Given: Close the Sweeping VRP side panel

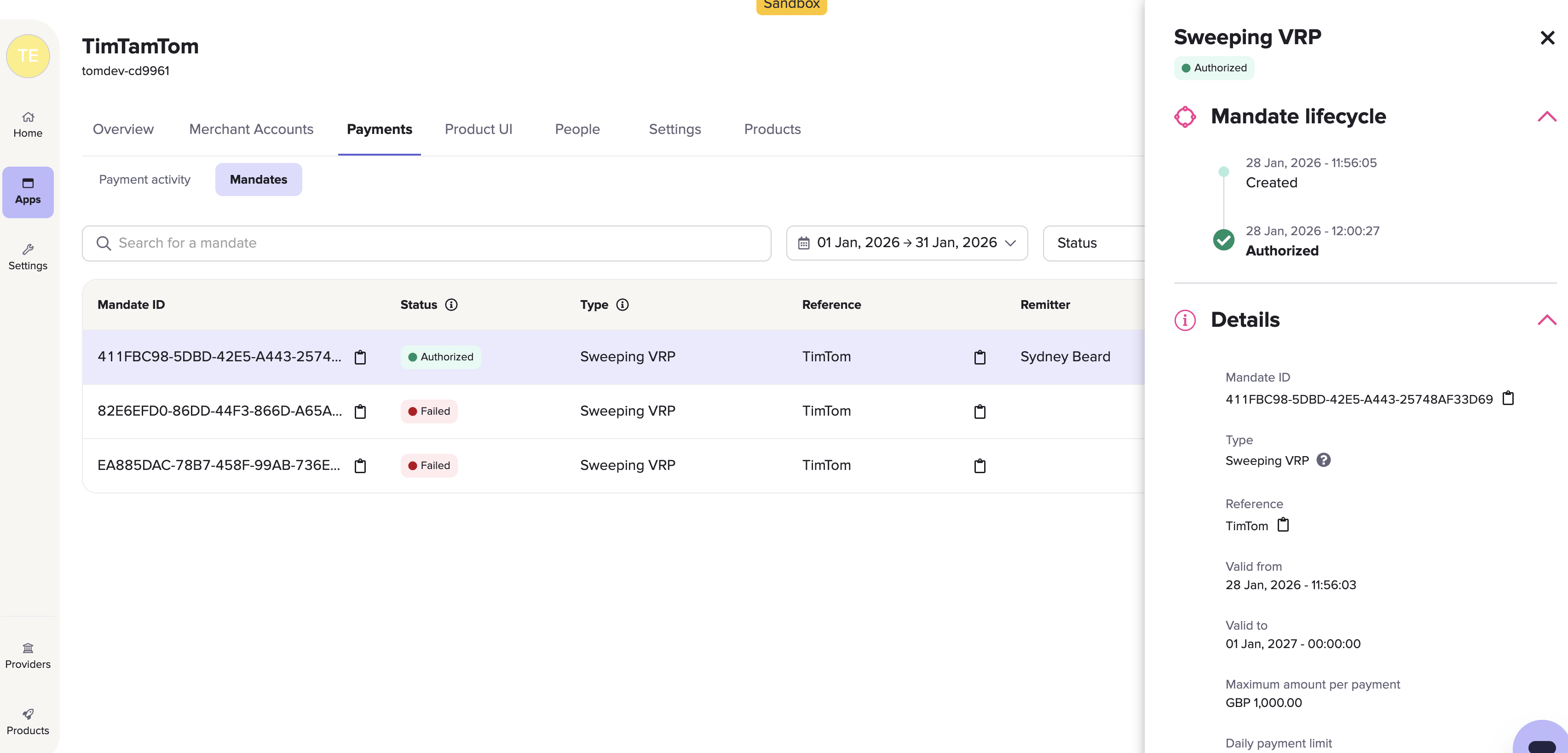Looking at the screenshot, I should click(1547, 38).
